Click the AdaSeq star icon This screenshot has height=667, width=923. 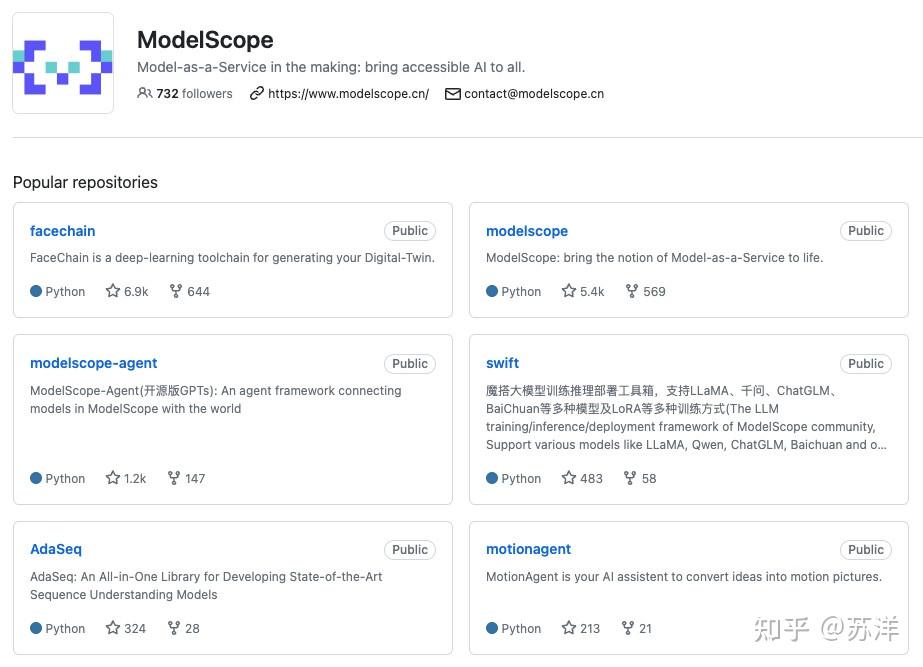113,628
